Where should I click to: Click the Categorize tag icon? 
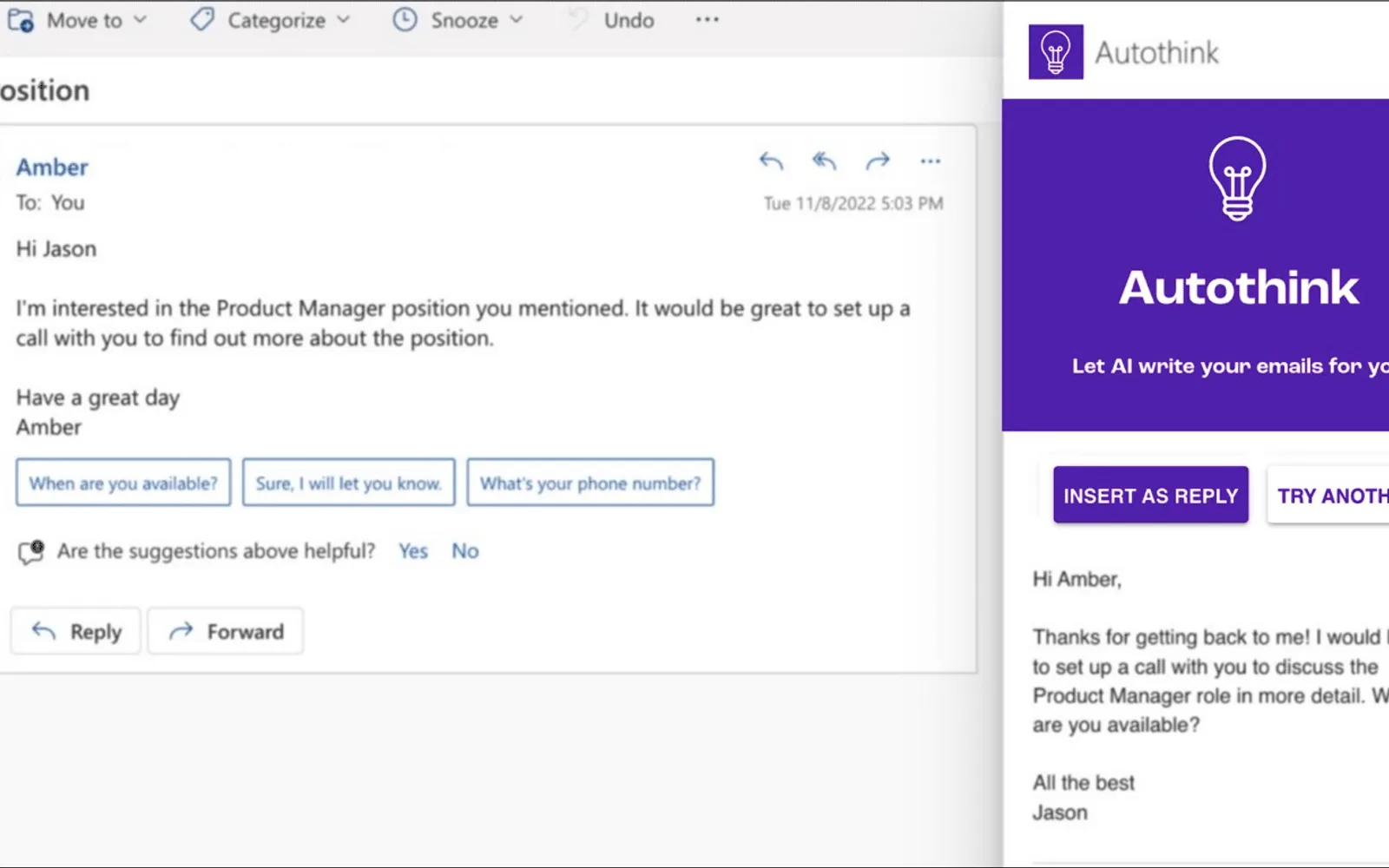(202, 20)
